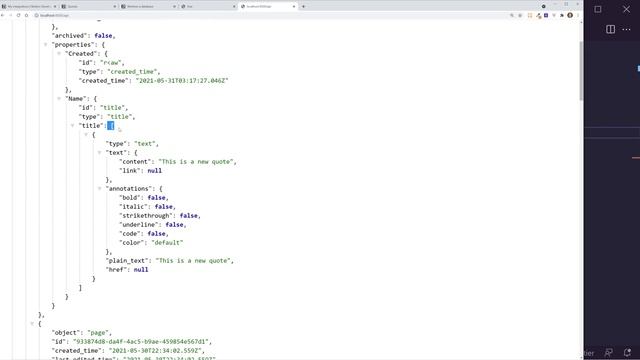Screen dimensions: 640x360
Task: Collapse the "Name" object node
Action: pyautogui.click(x=59, y=98)
